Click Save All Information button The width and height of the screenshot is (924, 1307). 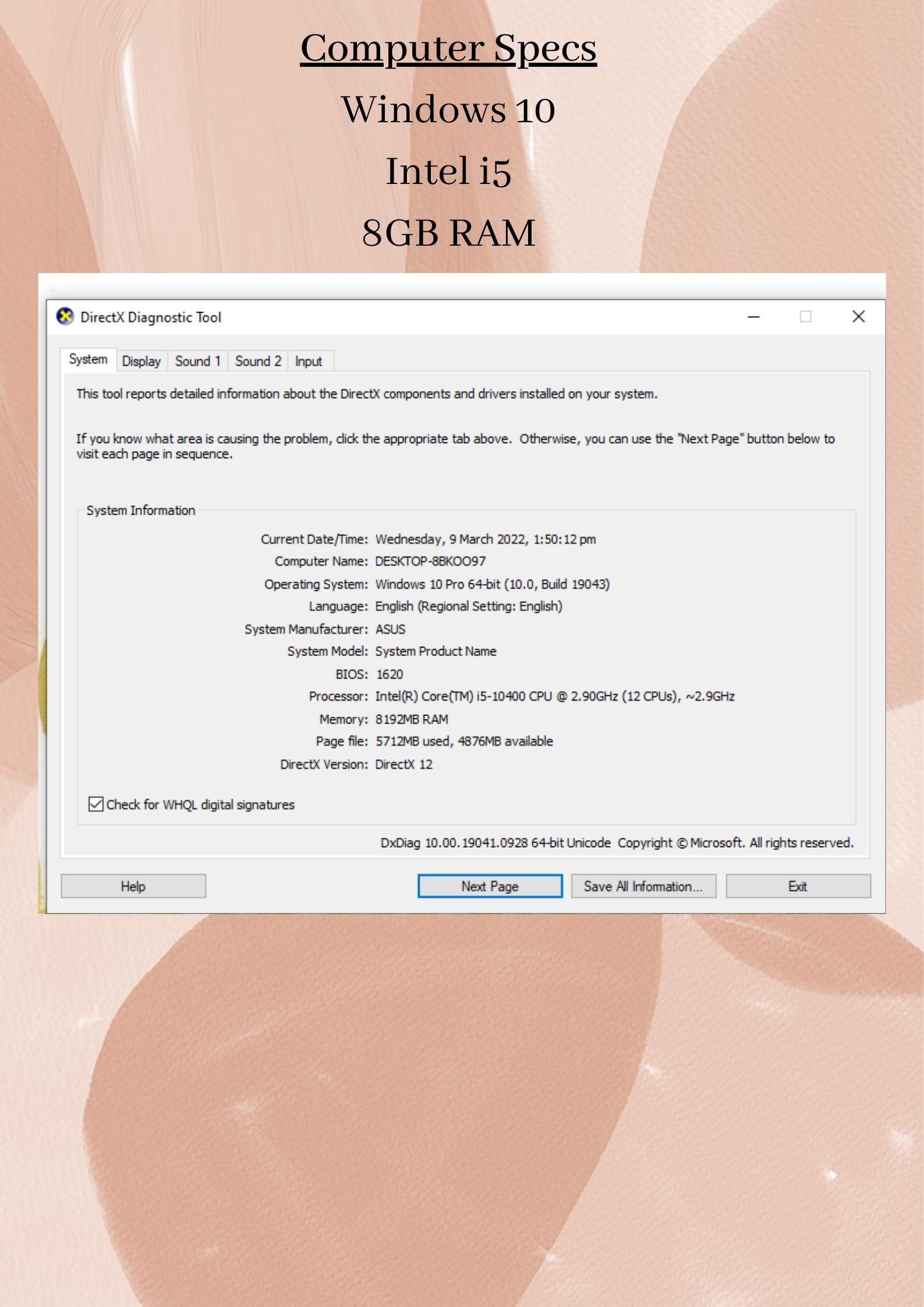point(643,886)
